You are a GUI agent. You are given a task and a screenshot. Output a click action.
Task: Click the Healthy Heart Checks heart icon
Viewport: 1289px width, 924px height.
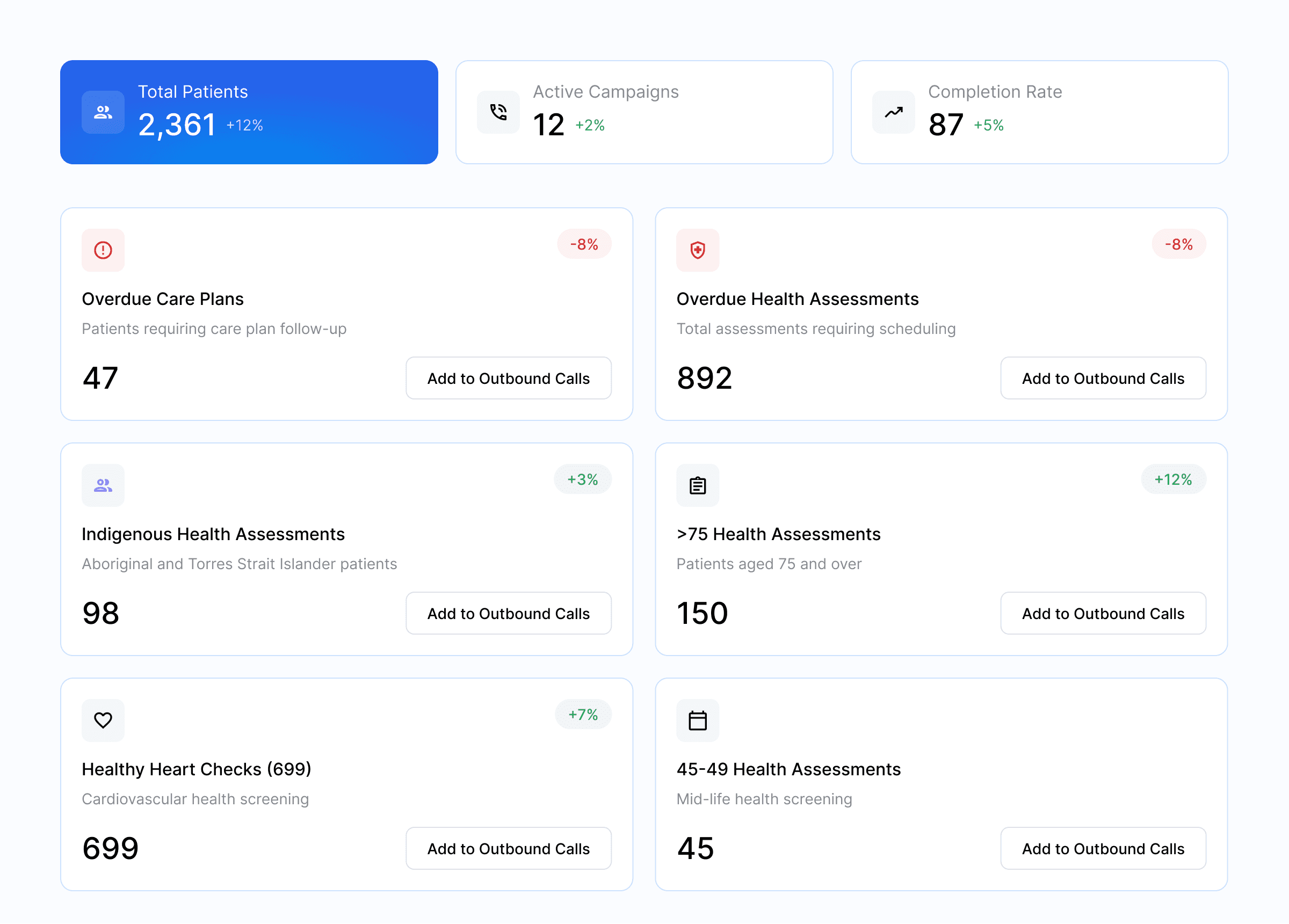[x=103, y=720]
